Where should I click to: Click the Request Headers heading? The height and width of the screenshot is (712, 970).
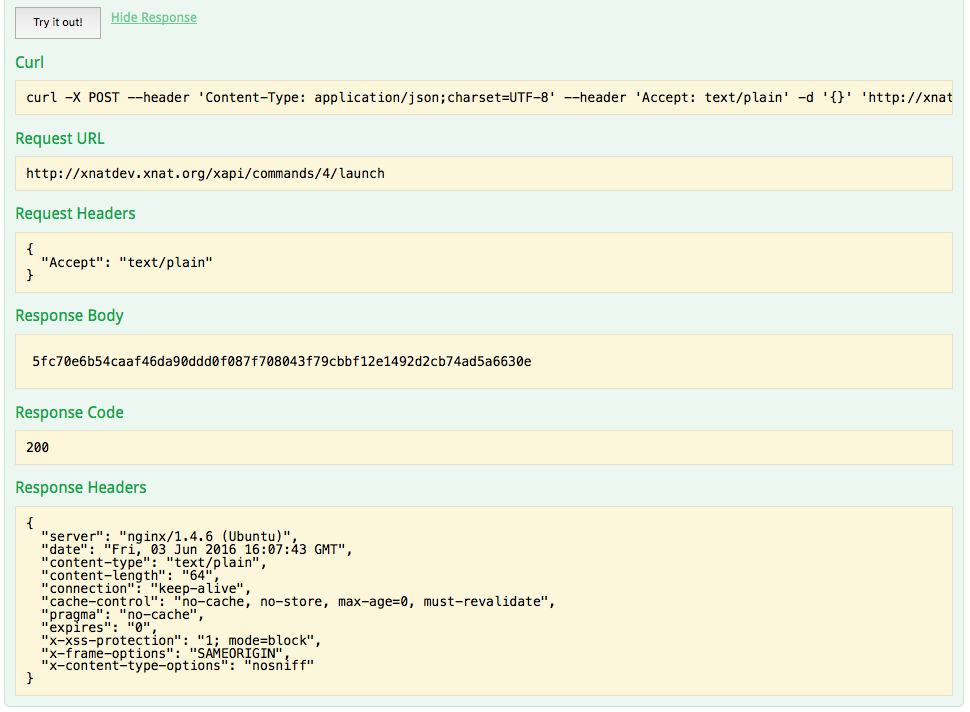(75, 213)
